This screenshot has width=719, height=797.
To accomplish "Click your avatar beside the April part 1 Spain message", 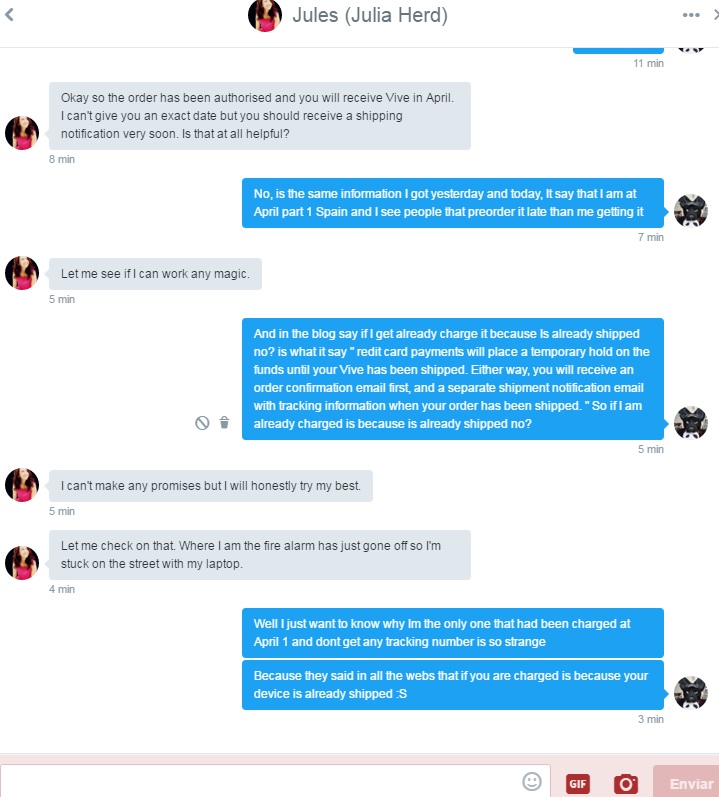I will coord(691,211).
